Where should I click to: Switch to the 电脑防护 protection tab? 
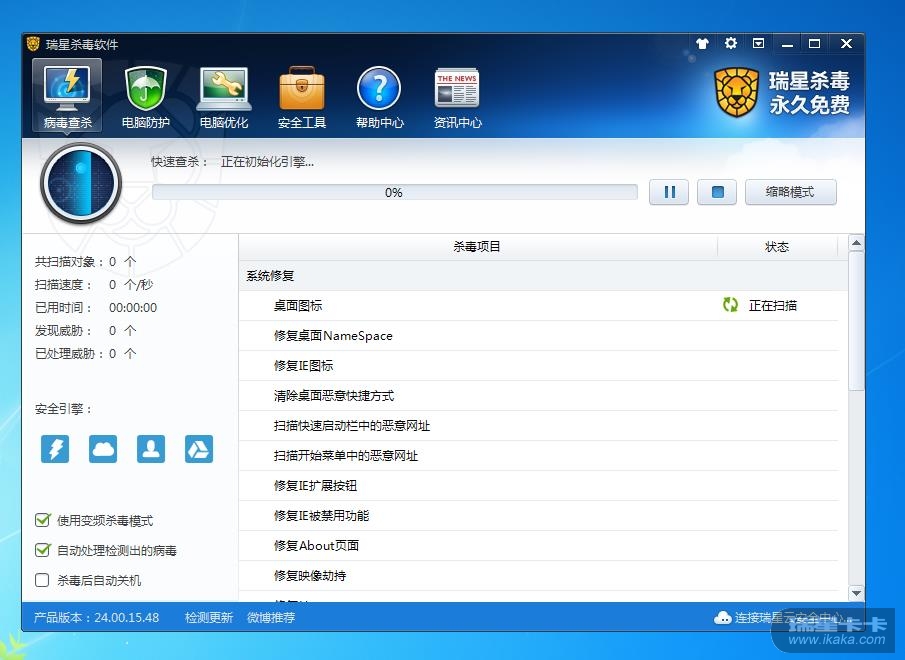[x=145, y=96]
